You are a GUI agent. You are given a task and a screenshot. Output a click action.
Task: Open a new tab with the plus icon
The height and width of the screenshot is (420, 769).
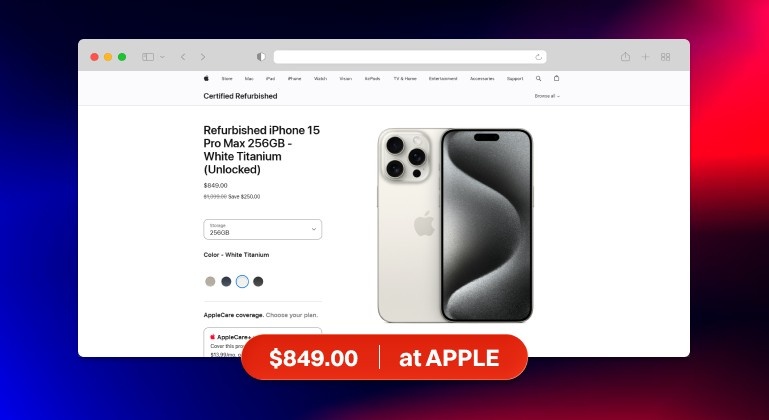(x=645, y=57)
